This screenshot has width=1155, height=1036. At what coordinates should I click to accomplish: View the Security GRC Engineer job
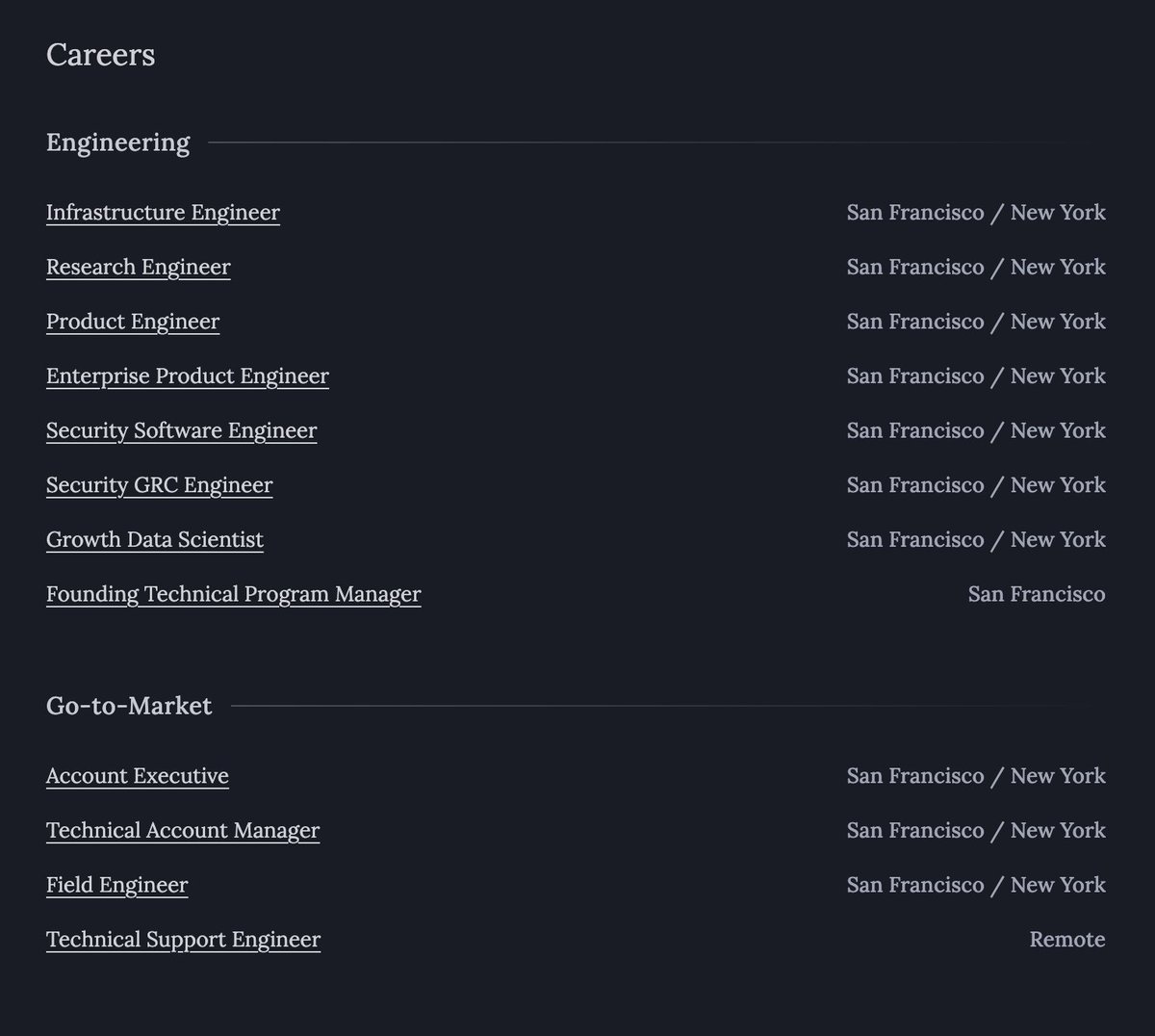(160, 485)
